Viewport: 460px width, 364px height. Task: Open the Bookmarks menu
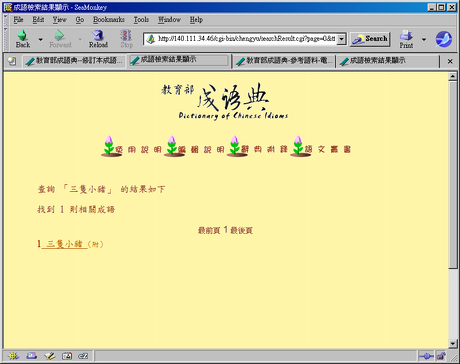pyautogui.click(x=109, y=20)
